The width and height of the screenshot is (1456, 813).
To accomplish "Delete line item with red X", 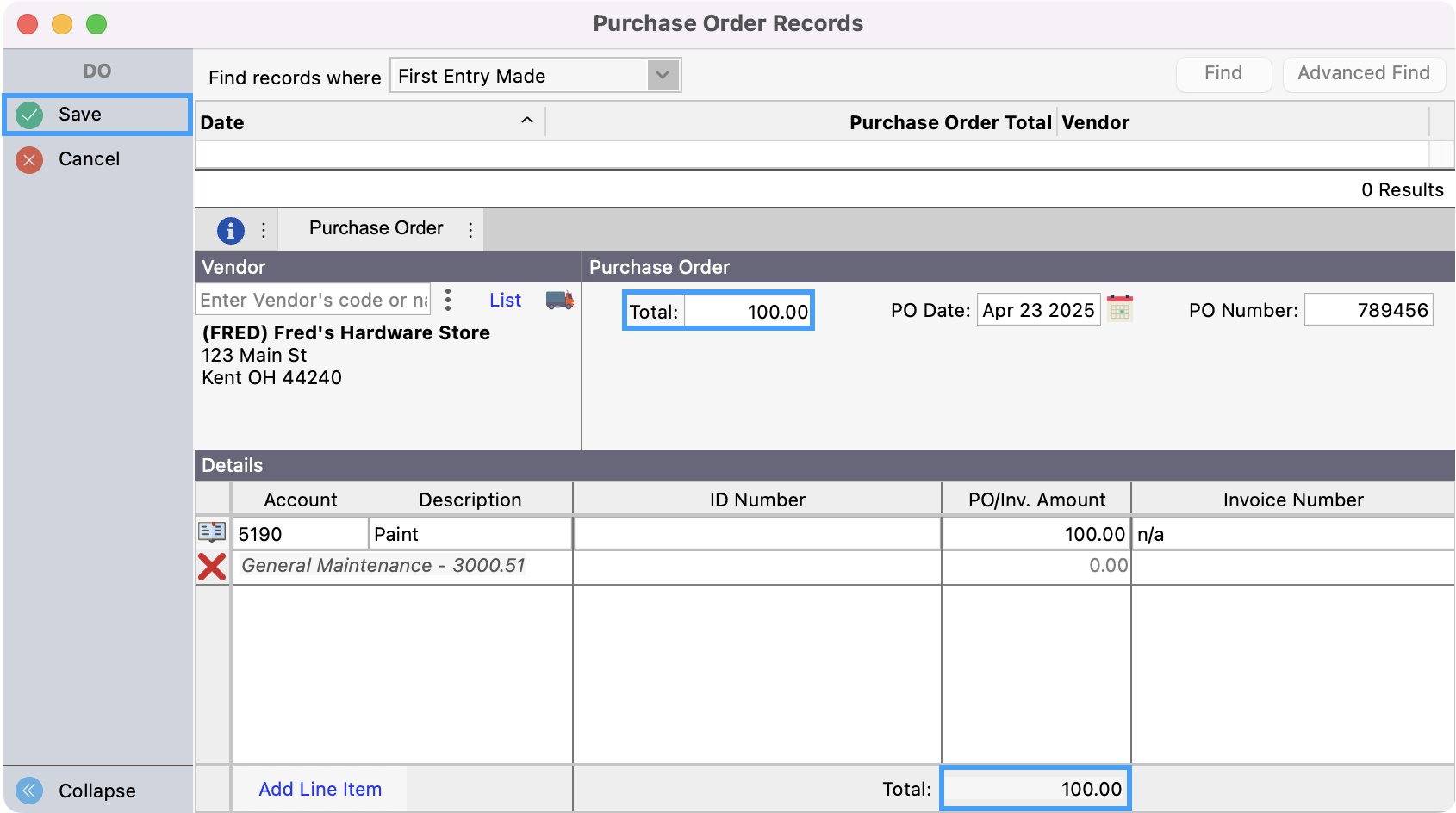I will (212, 567).
